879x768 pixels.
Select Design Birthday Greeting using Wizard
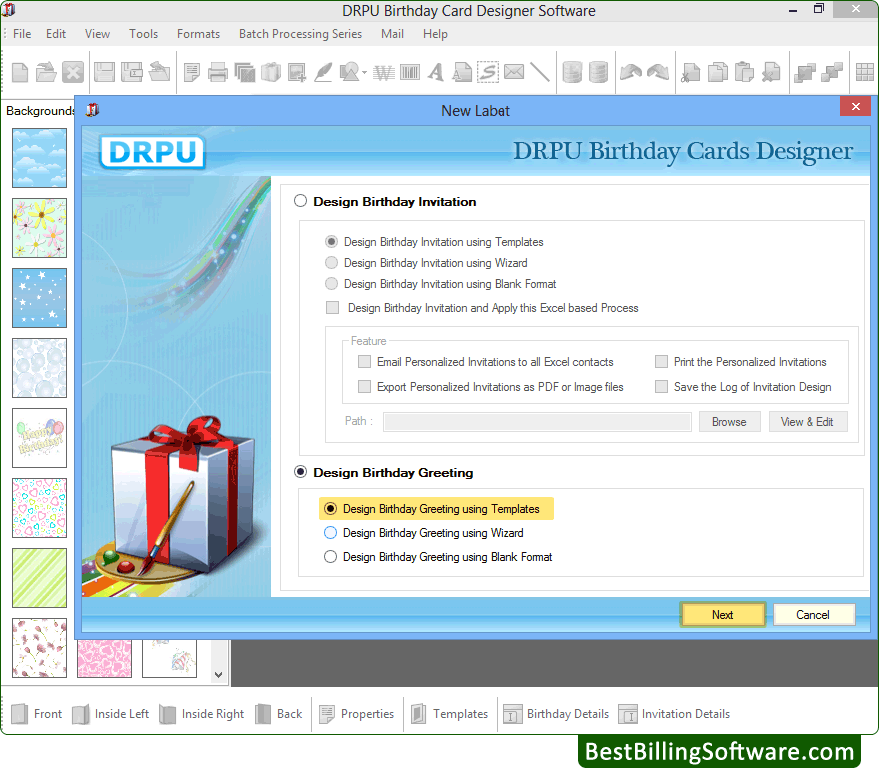pyautogui.click(x=331, y=533)
